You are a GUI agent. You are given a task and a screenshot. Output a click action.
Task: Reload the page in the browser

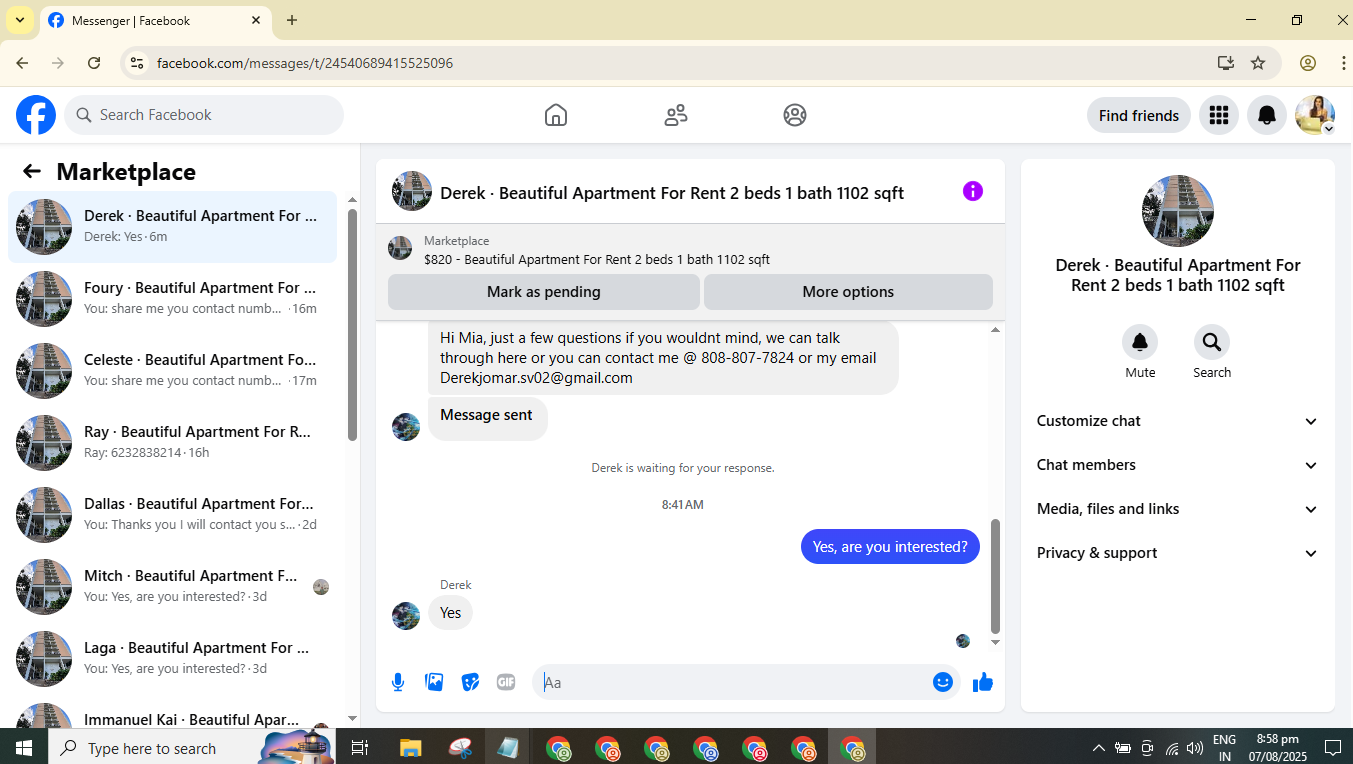[94, 63]
